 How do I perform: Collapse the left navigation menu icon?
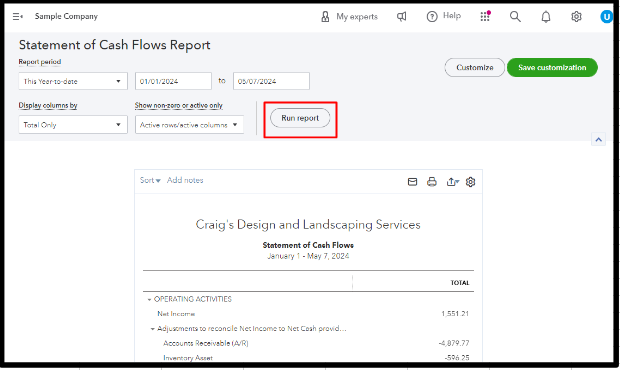(18, 16)
